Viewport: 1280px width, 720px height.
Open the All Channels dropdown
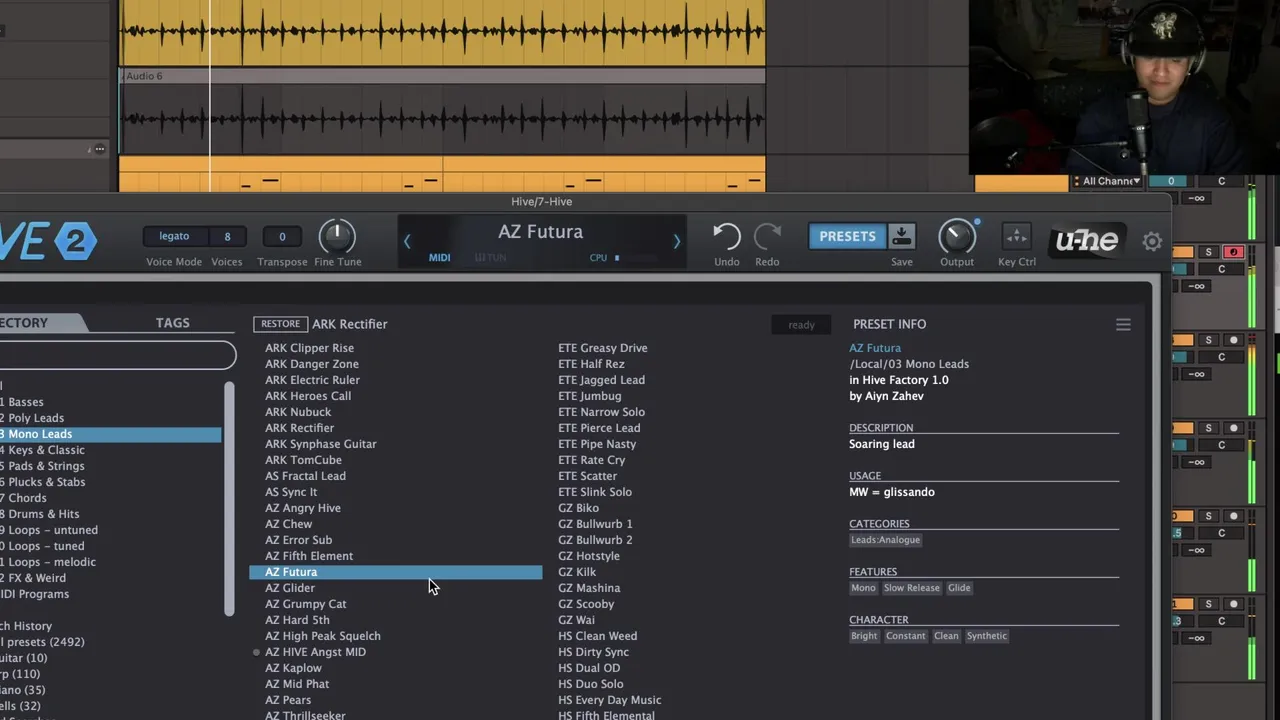tap(1108, 181)
